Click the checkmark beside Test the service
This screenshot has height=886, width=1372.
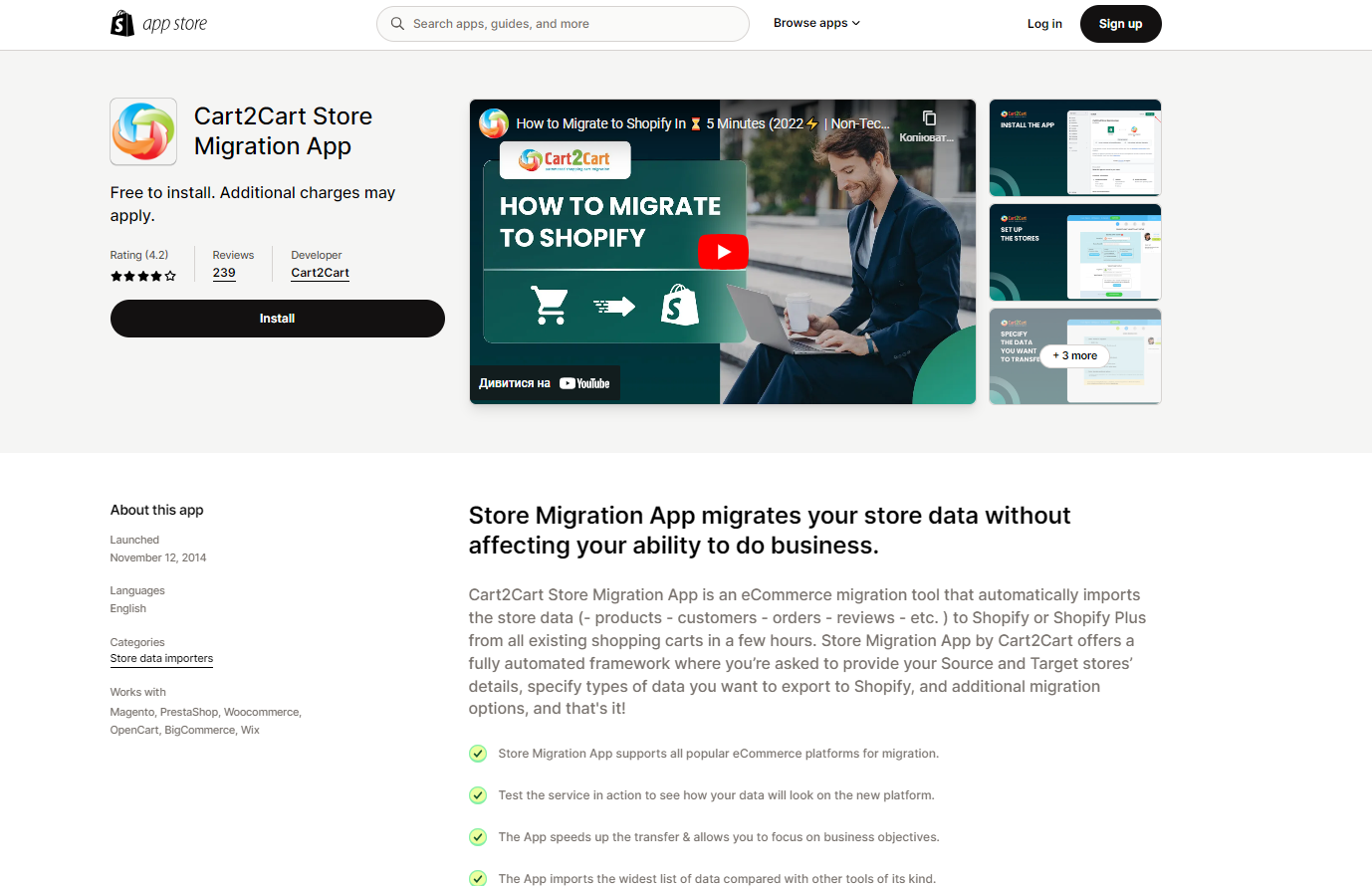point(478,795)
